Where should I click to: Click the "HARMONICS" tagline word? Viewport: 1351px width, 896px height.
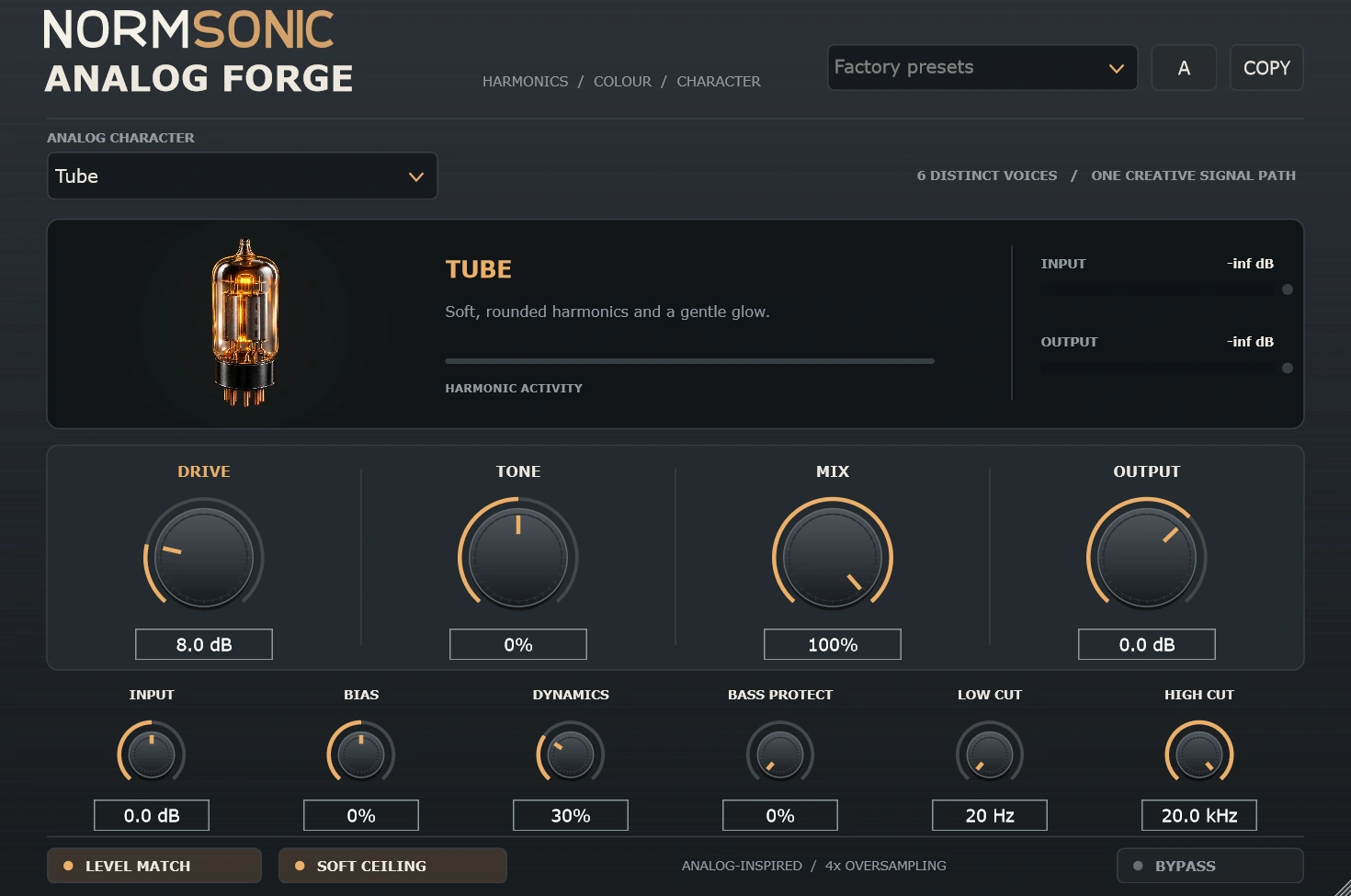[x=526, y=82]
